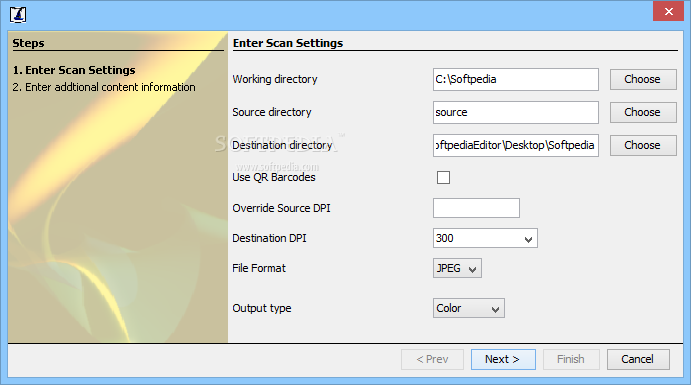Enable the Use QR Barcodes checkbox
The width and height of the screenshot is (691, 385).
(443, 177)
